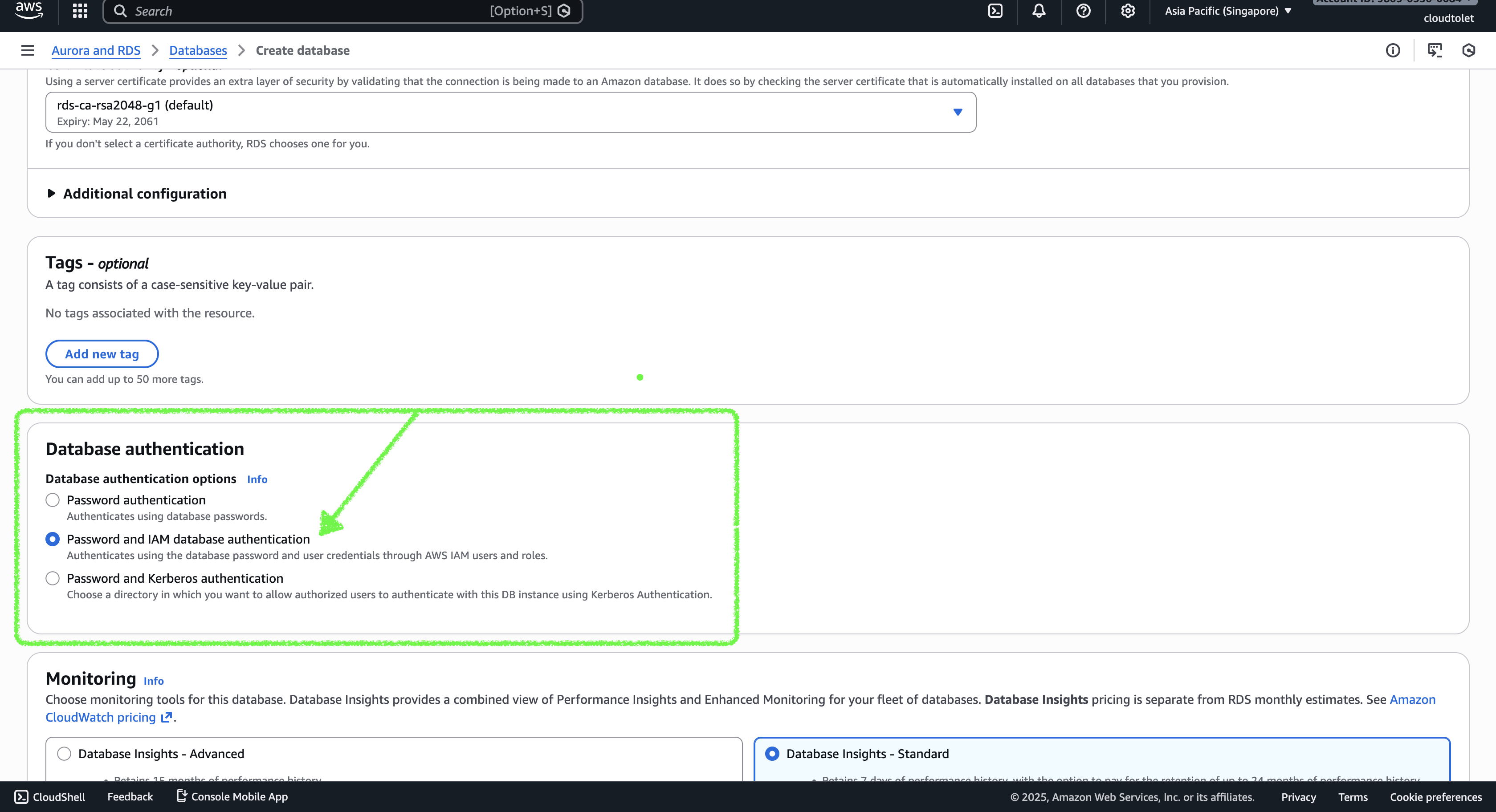Click the AWS home logo
The height and width of the screenshot is (812, 1496).
pos(29,11)
